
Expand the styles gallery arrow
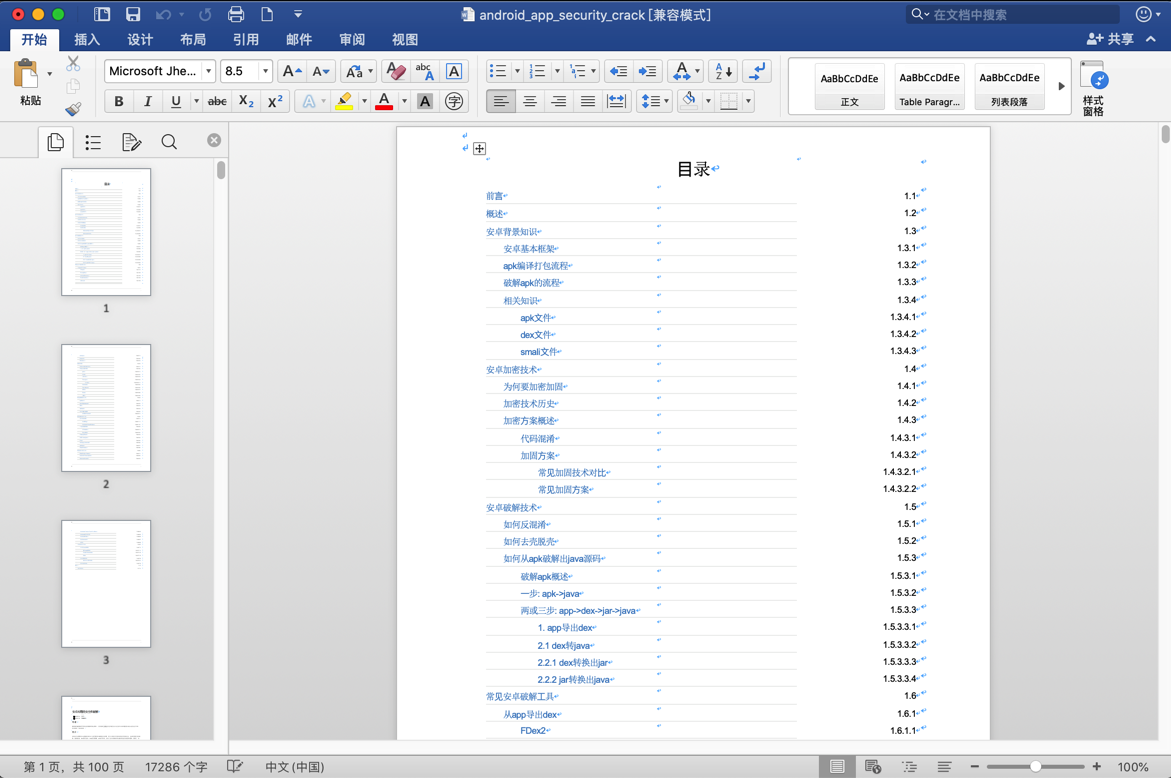tap(1061, 86)
